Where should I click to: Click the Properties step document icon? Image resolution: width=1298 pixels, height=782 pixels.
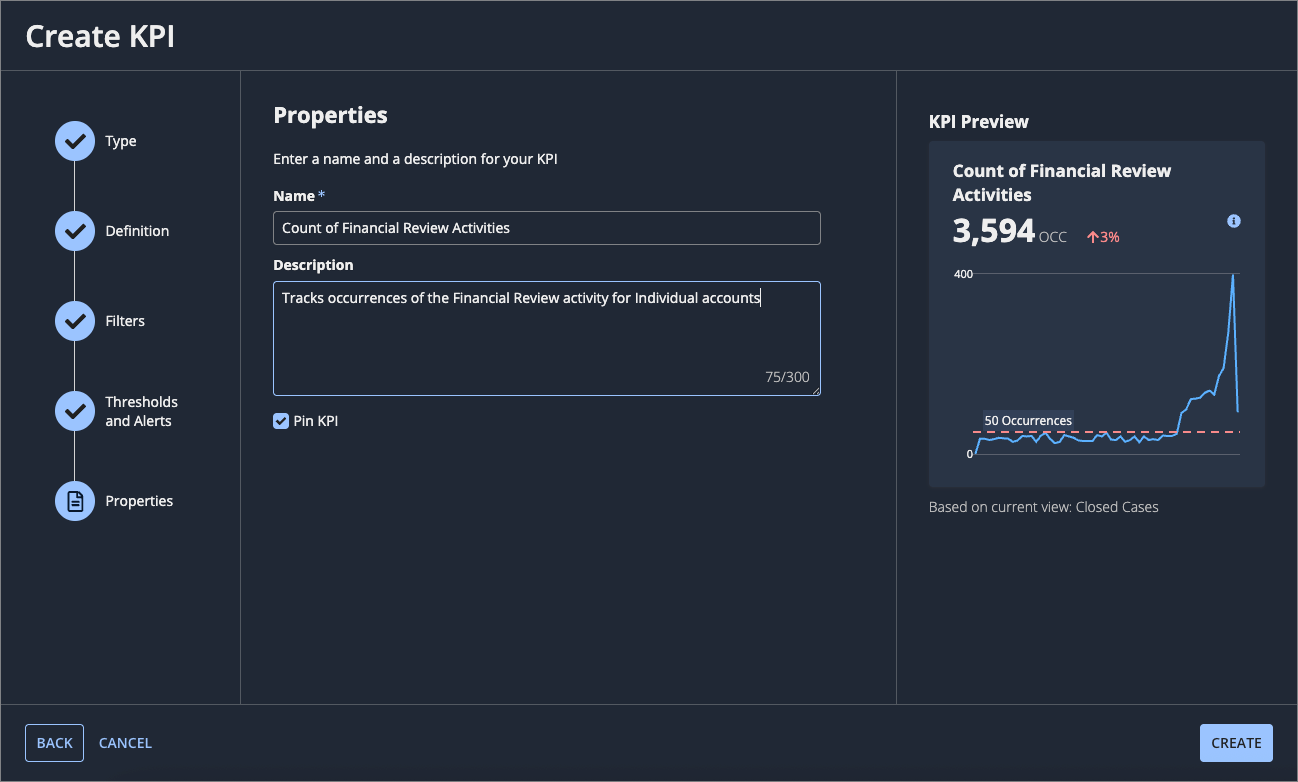coord(74,501)
